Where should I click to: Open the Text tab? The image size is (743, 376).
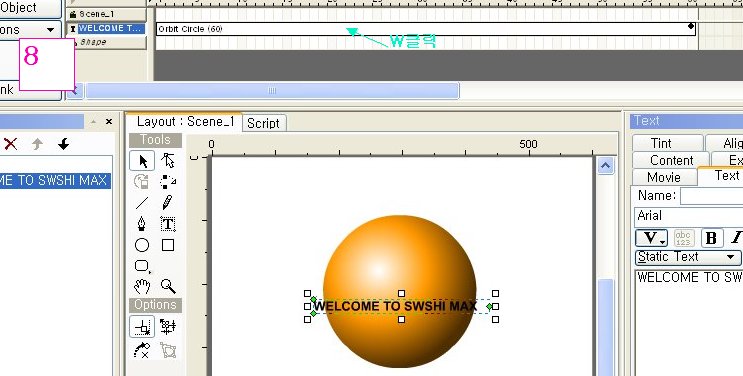pyautogui.click(x=721, y=175)
